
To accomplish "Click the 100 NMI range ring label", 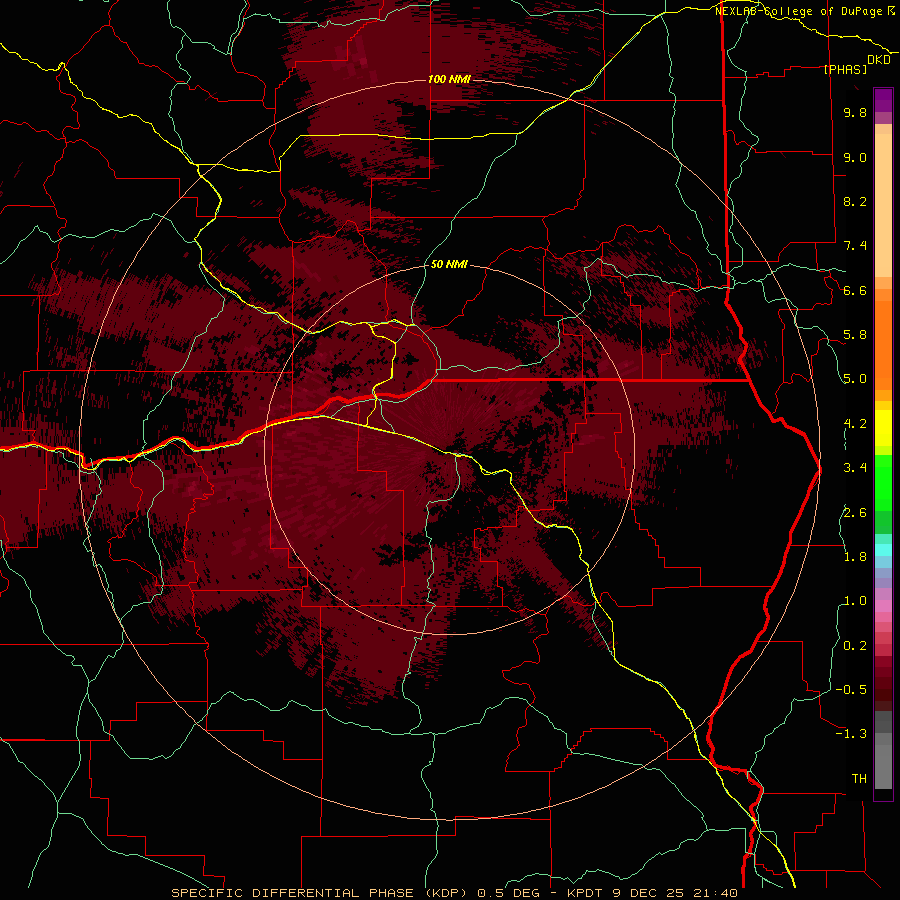I will pyautogui.click(x=449, y=79).
